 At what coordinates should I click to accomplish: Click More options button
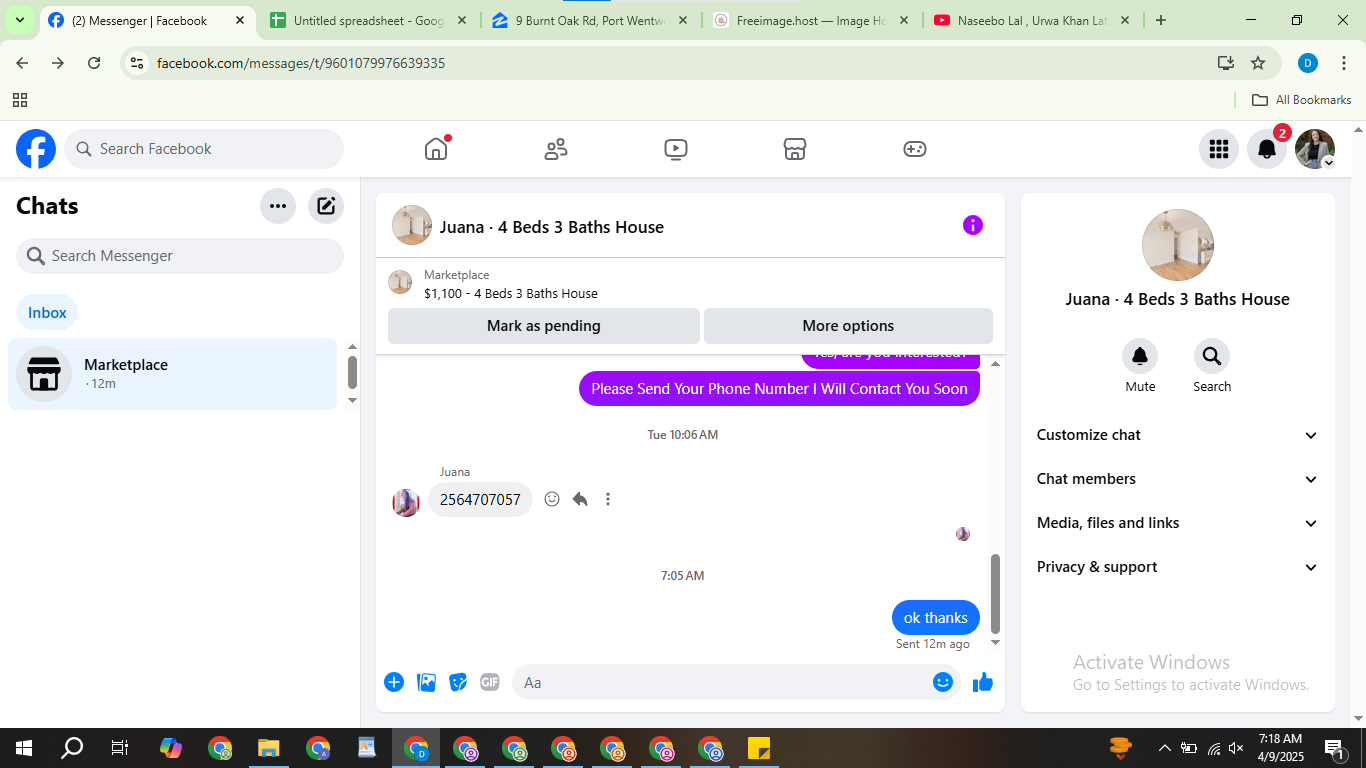point(848,326)
